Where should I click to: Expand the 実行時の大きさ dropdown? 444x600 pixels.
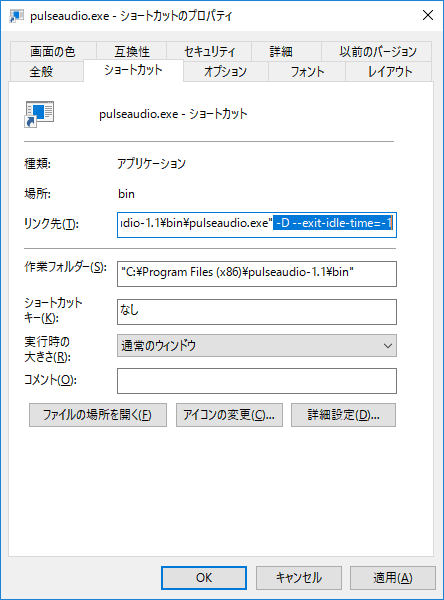tap(257, 346)
